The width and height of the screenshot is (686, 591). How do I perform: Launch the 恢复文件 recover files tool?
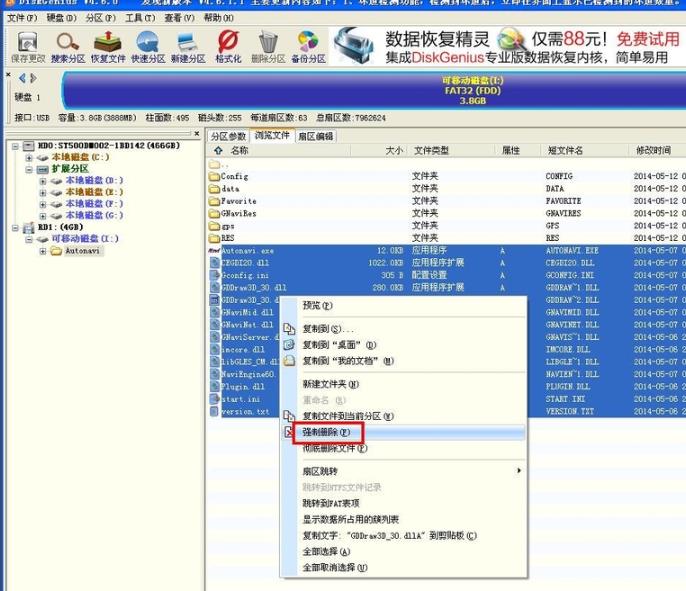point(108,47)
